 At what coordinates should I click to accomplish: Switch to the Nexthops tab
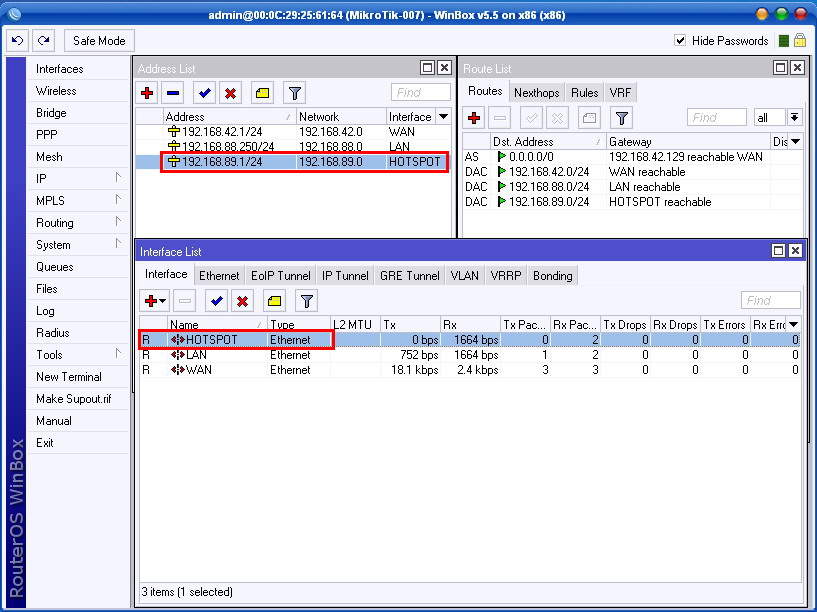click(536, 93)
